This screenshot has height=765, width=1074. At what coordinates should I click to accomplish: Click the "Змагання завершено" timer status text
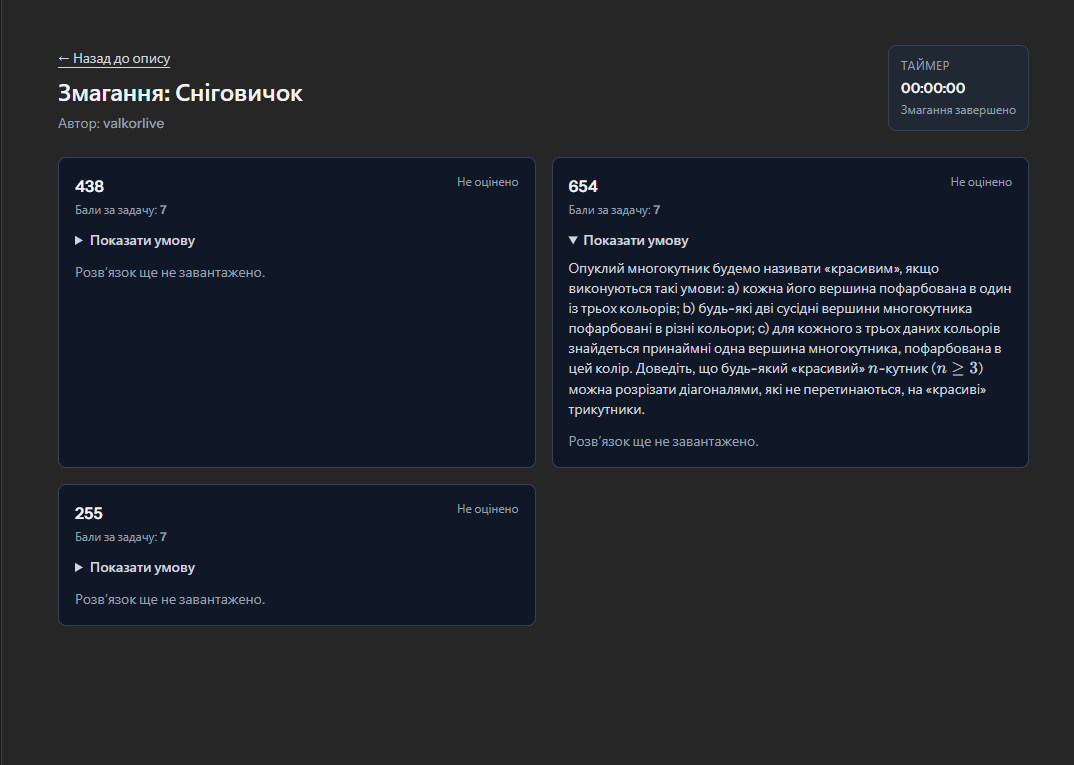click(x=957, y=111)
